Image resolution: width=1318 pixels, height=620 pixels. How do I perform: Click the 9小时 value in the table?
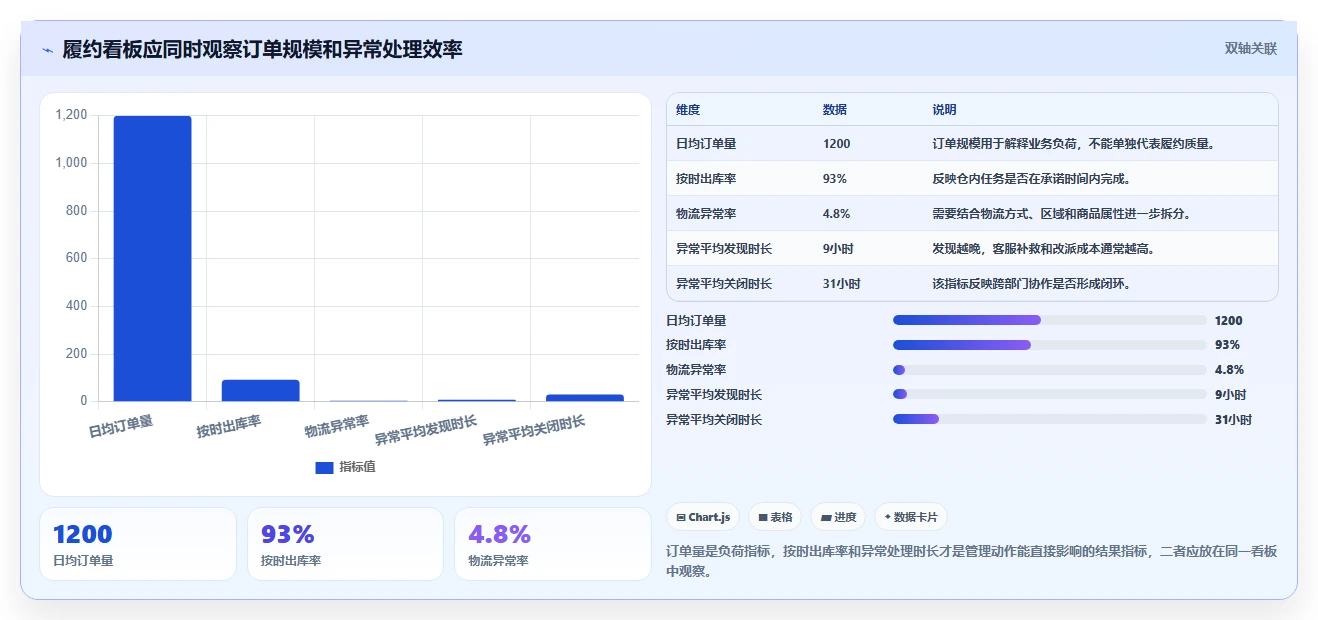(838, 249)
